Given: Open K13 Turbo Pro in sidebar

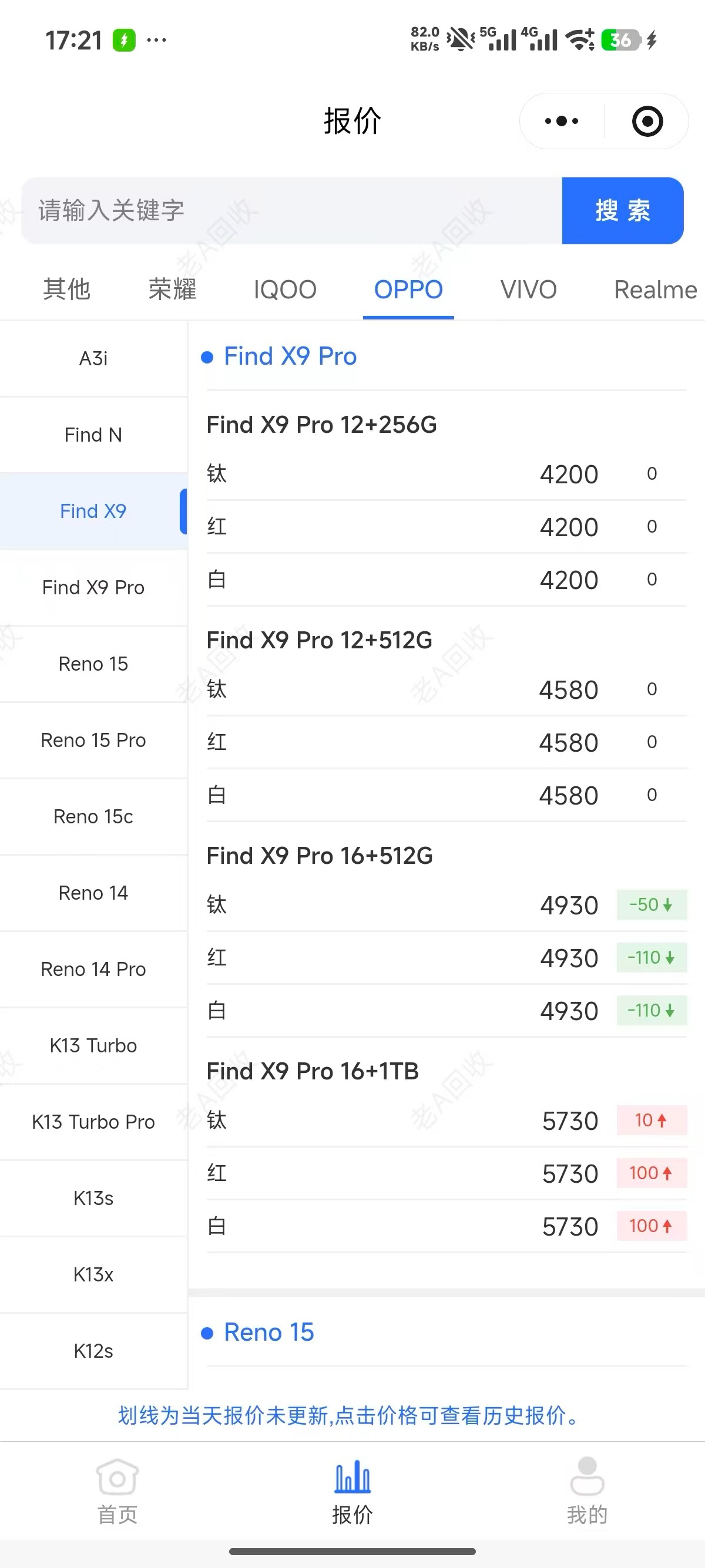Looking at the screenshot, I should click(93, 1122).
